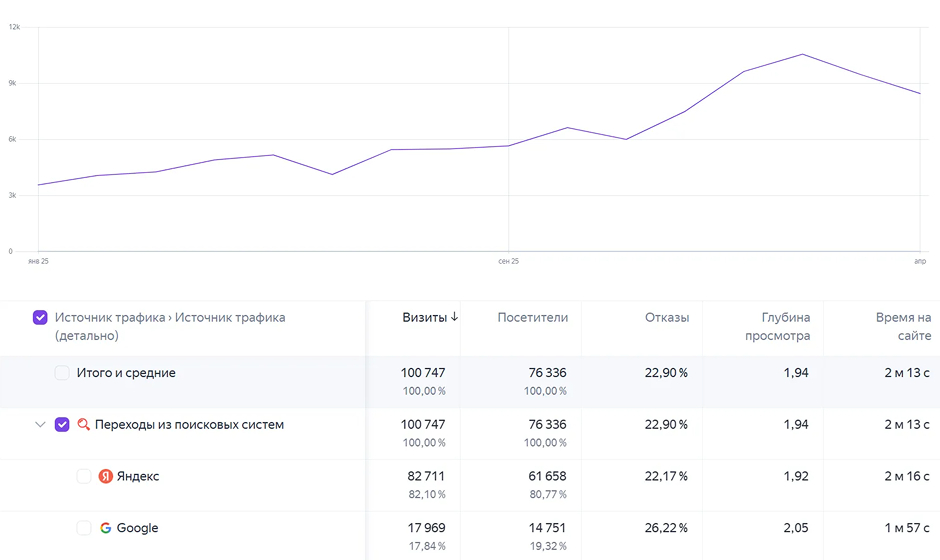Select 'Переходы из поисковых систем' row label
This screenshot has height=560, width=940.
pyautogui.click(x=189, y=424)
